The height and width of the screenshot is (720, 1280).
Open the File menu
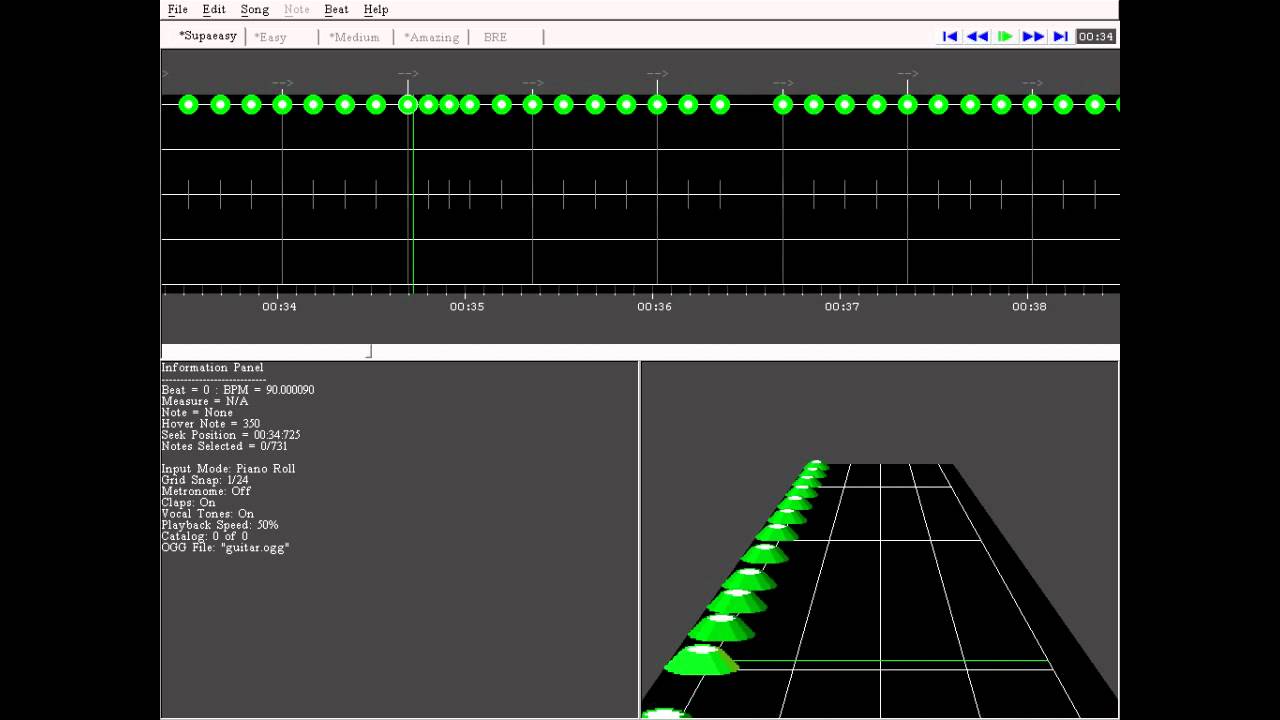click(x=178, y=10)
